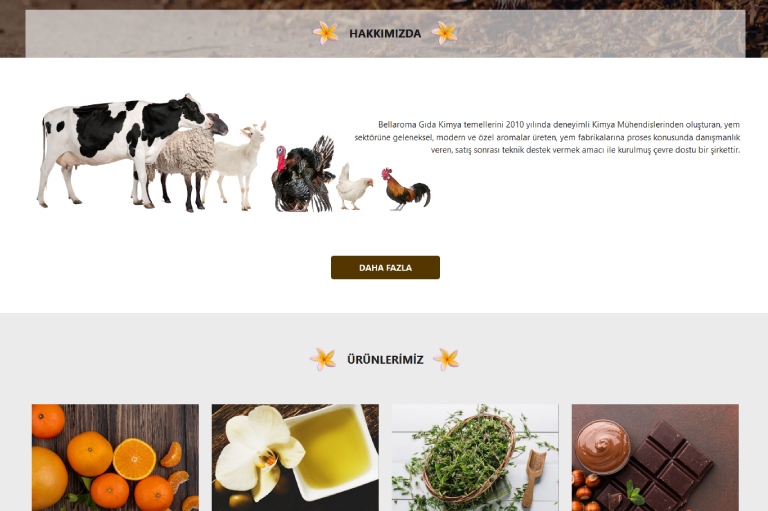768x511 pixels.
Task: Click the colorful rooster image
Action: [406, 190]
